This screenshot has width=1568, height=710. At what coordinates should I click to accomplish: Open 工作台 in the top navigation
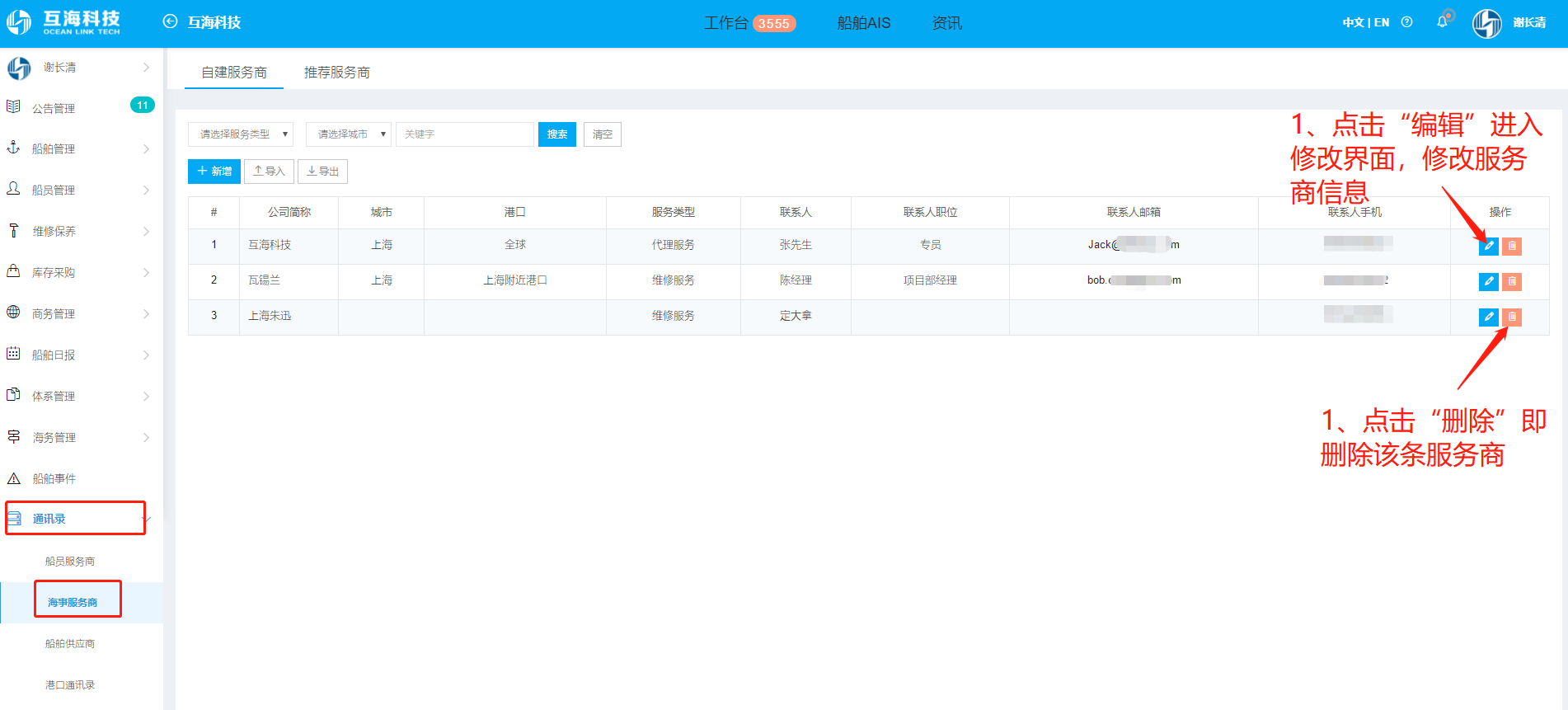coord(725,23)
